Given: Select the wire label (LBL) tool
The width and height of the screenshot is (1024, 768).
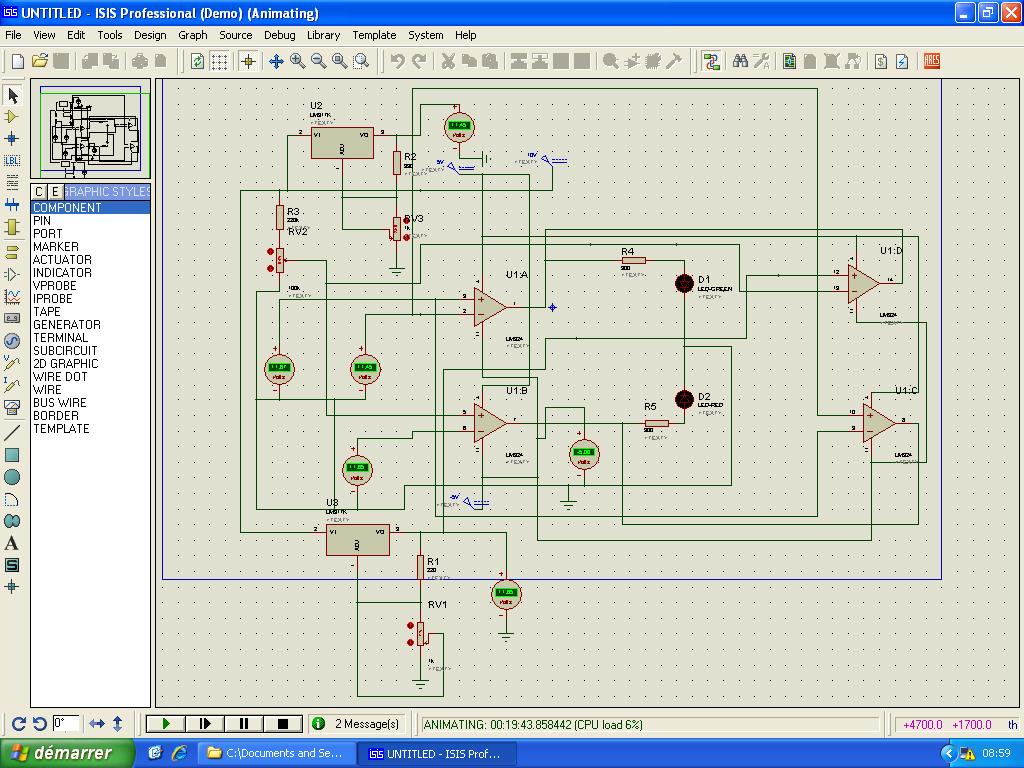Looking at the screenshot, I should point(12,160).
